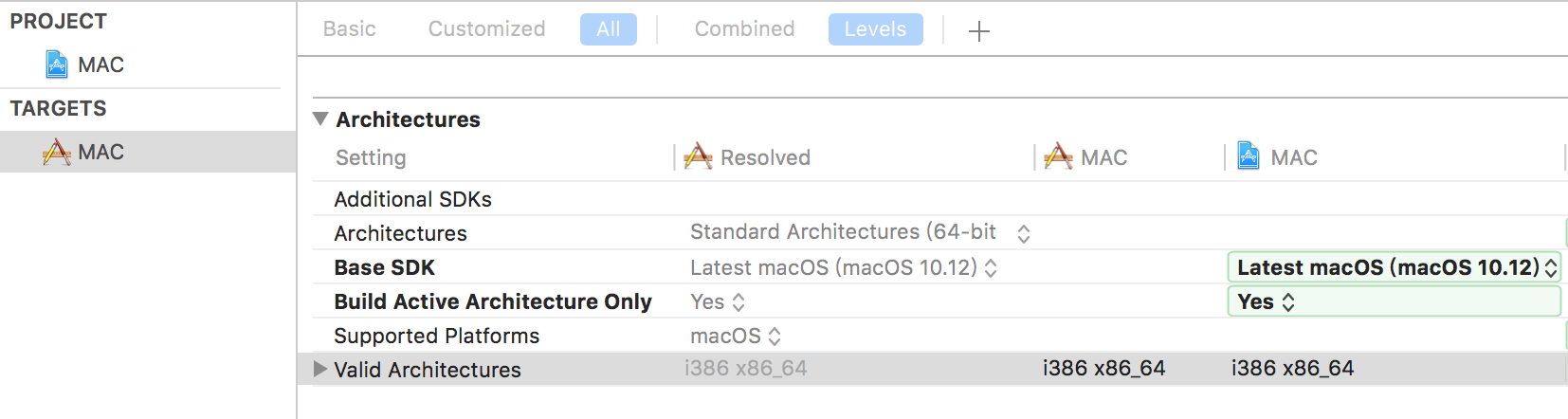This screenshot has width=1568, height=419.
Task: Click the Resolved column app icon
Action: tap(698, 157)
